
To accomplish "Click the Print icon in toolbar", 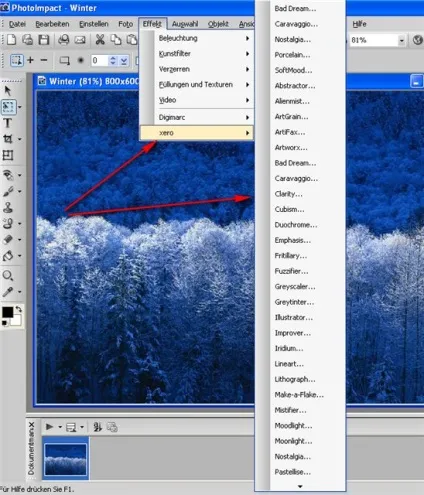I will [x=64, y=40].
